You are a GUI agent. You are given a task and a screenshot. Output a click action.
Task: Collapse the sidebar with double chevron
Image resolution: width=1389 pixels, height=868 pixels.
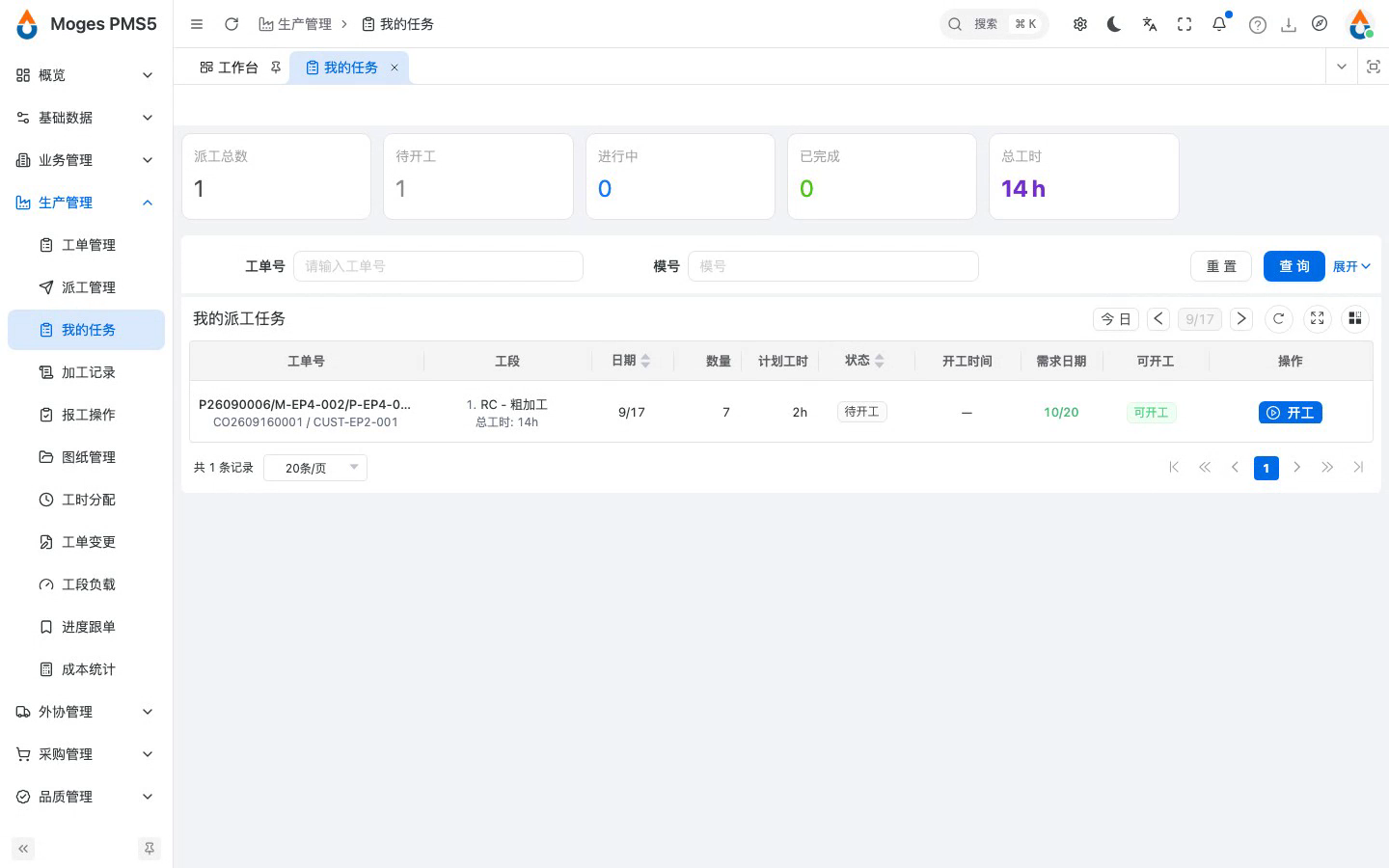coord(23,849)
